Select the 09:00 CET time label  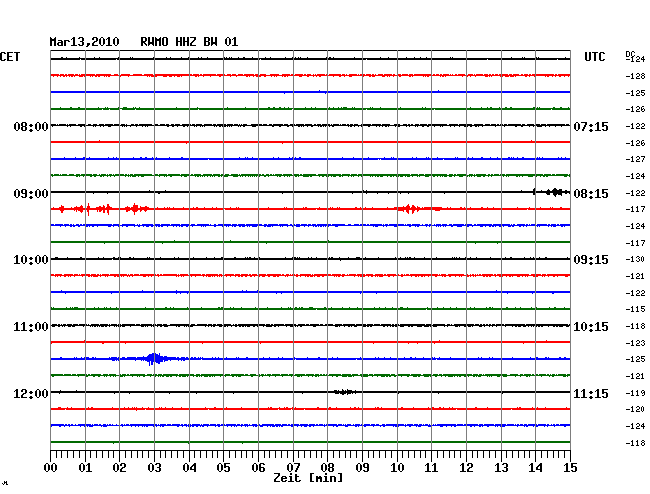pyautogui.click(x=31, y=194)
